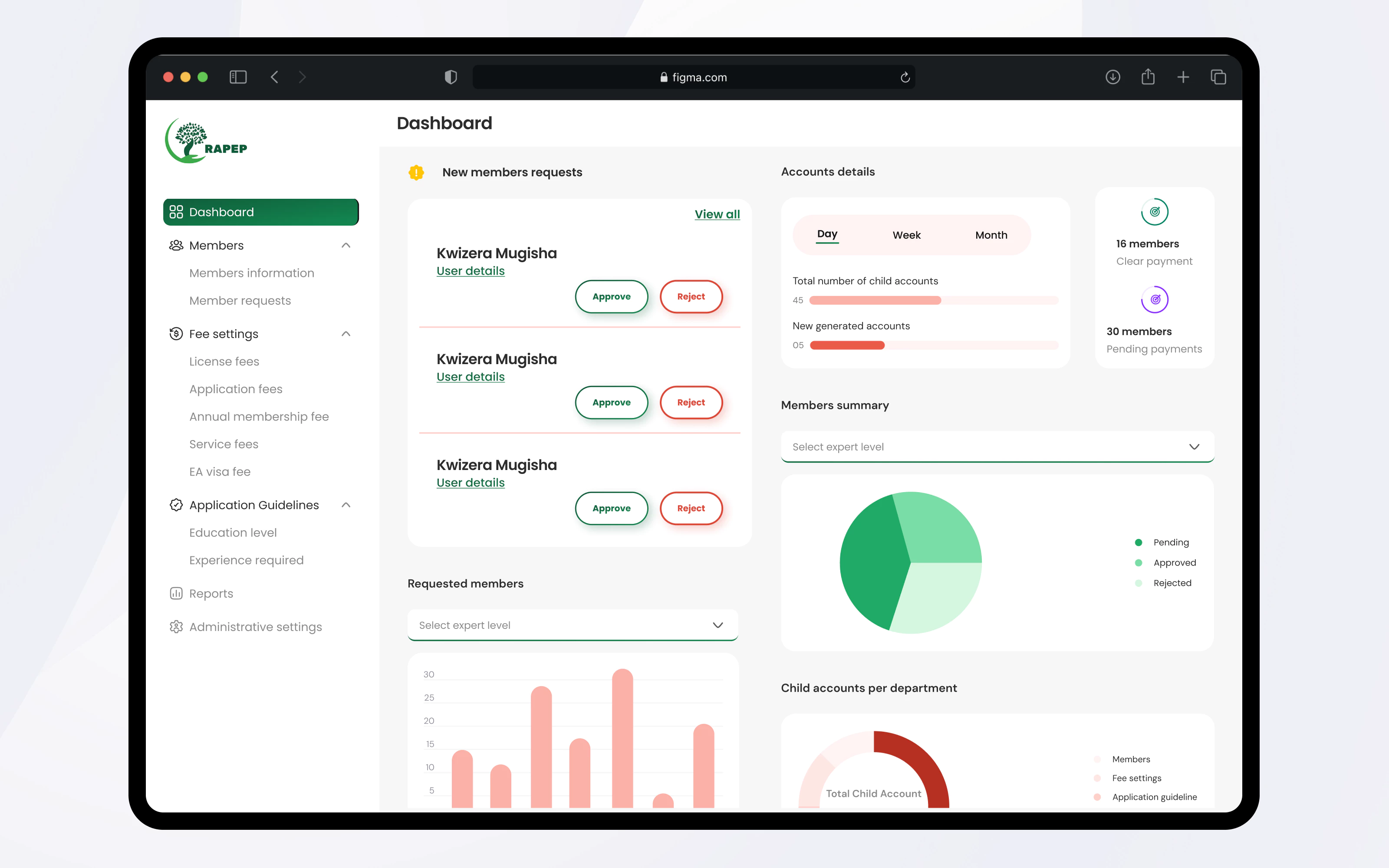This screenshot has height=868, width=1389.
Task: Show tab overview icon
Action: (x=1218, y=77)
